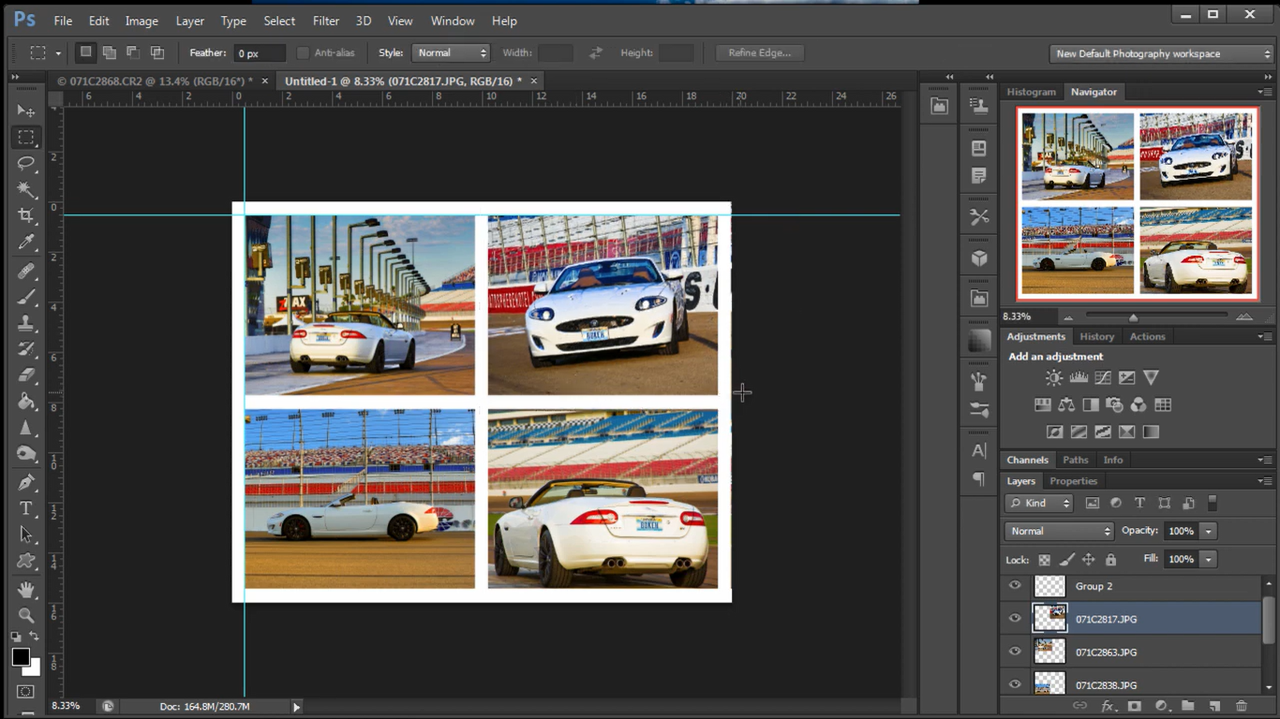The image size is (1280, 719).
Task: Open the Brightness/Contrast adjustment
Action: coord(1054,377)
